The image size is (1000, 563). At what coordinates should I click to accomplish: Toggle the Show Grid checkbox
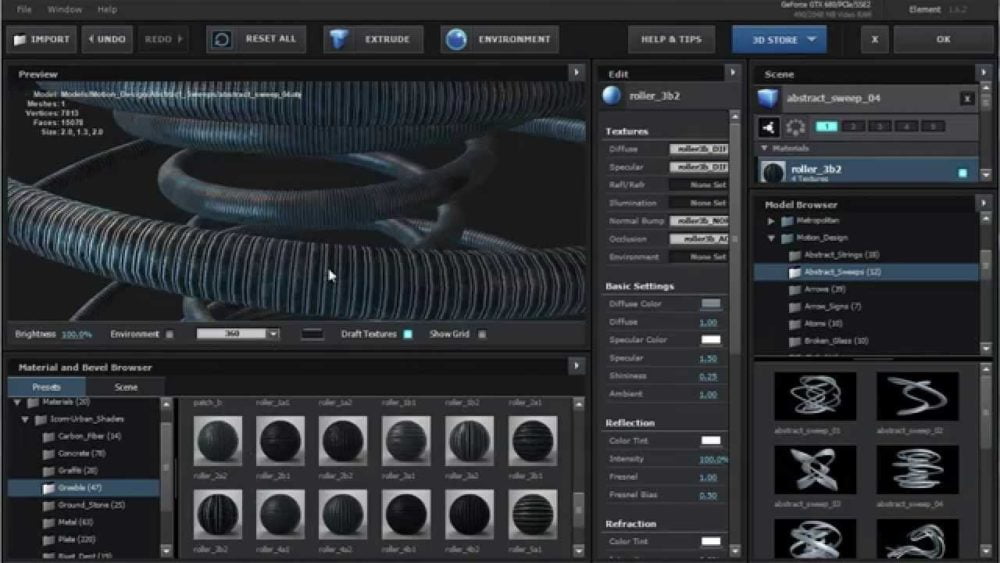point(482,334)
